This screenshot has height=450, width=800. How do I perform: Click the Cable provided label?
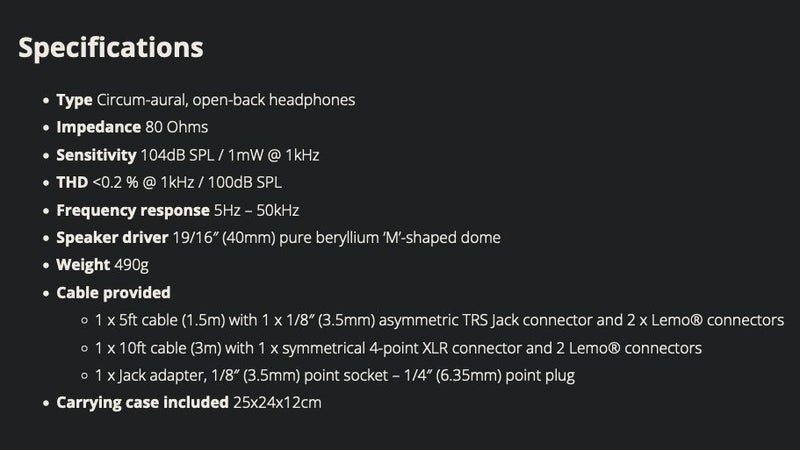click(x=113, y=293)
